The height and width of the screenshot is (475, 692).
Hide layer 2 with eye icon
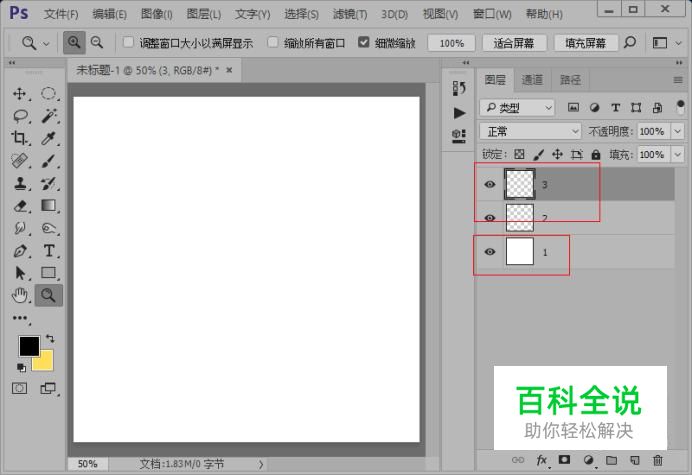click(490, 218)
